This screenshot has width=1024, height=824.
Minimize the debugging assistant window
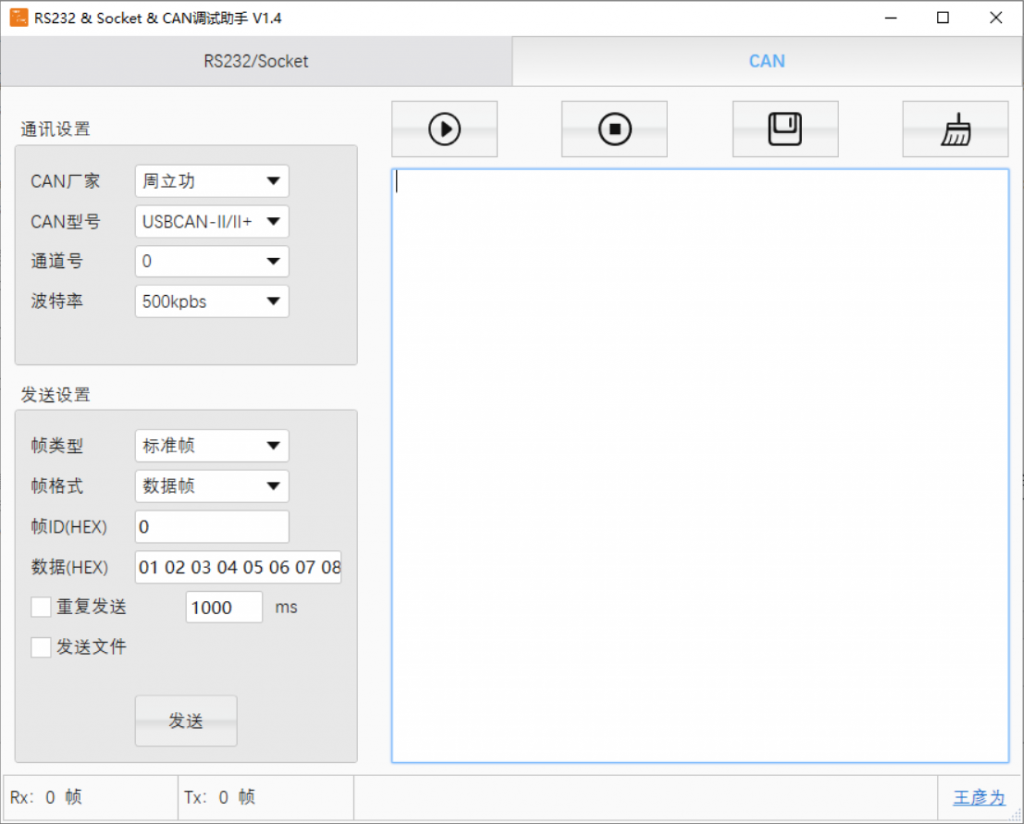click(891, 18)
